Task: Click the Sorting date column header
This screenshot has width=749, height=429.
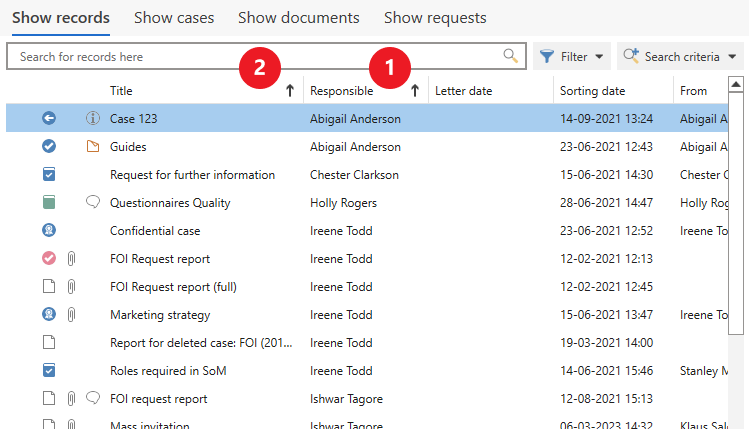Action: coord(592,91)
